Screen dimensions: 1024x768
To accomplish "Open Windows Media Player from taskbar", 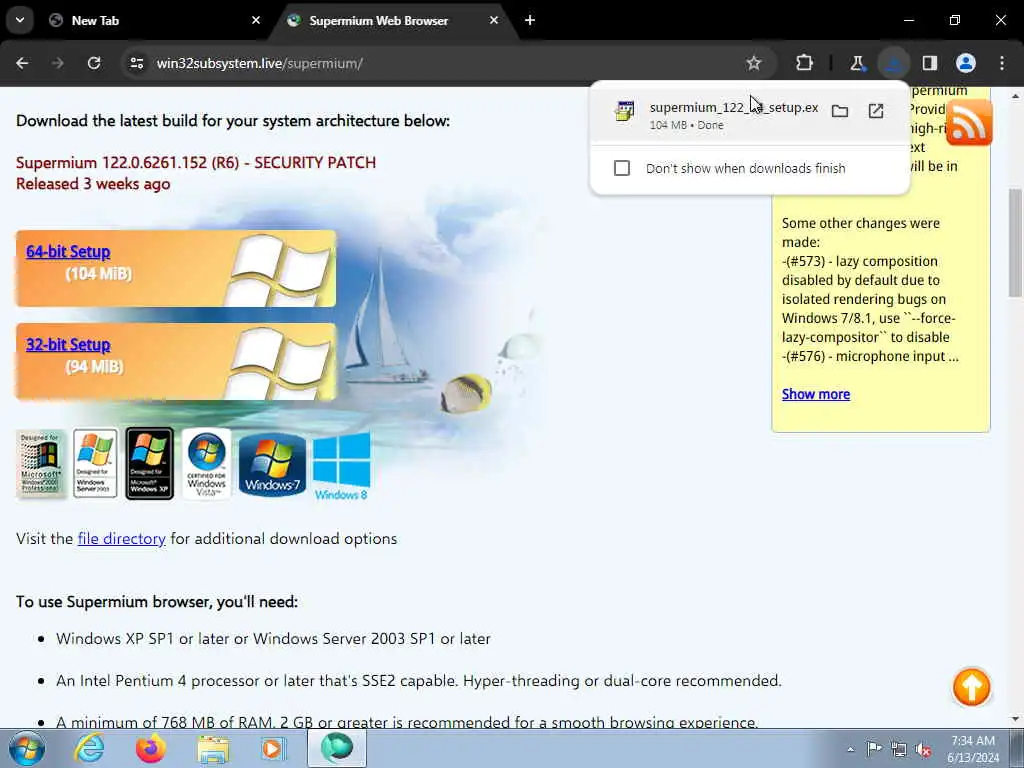I will tap(274, 748).
